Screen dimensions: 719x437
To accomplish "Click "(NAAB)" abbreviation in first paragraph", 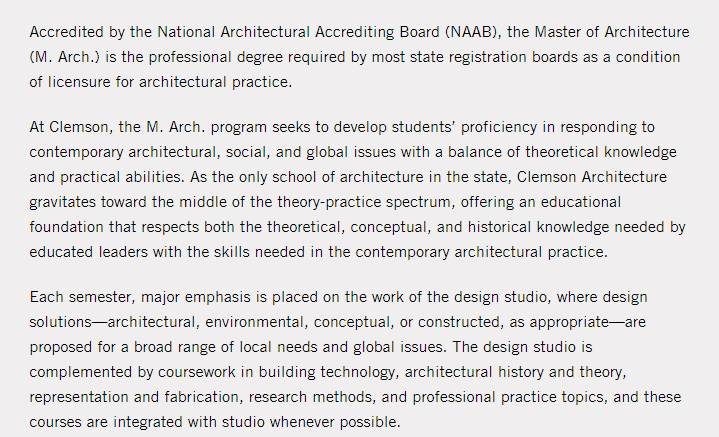I will tap(473, 32).
